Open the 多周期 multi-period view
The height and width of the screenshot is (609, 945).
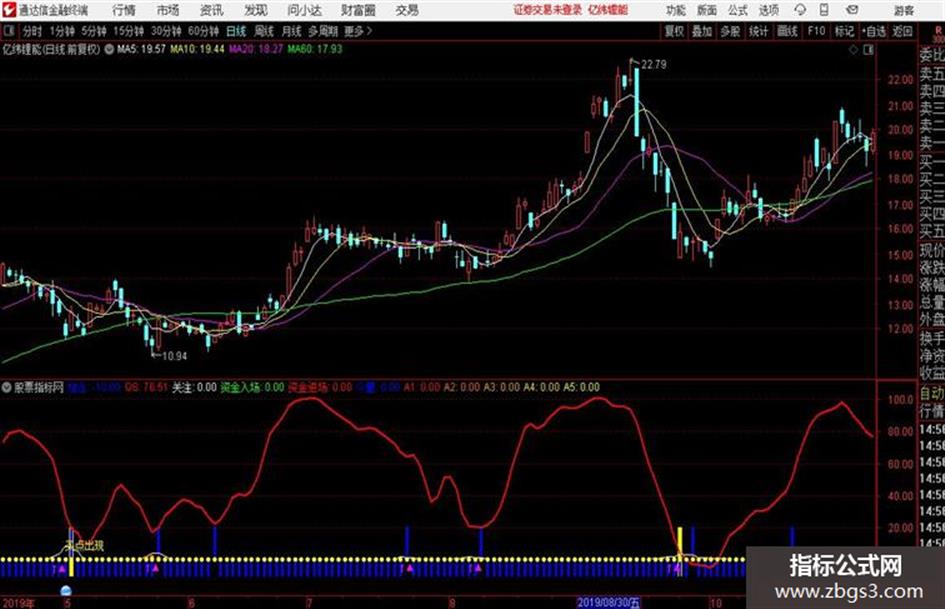point(322,31)
